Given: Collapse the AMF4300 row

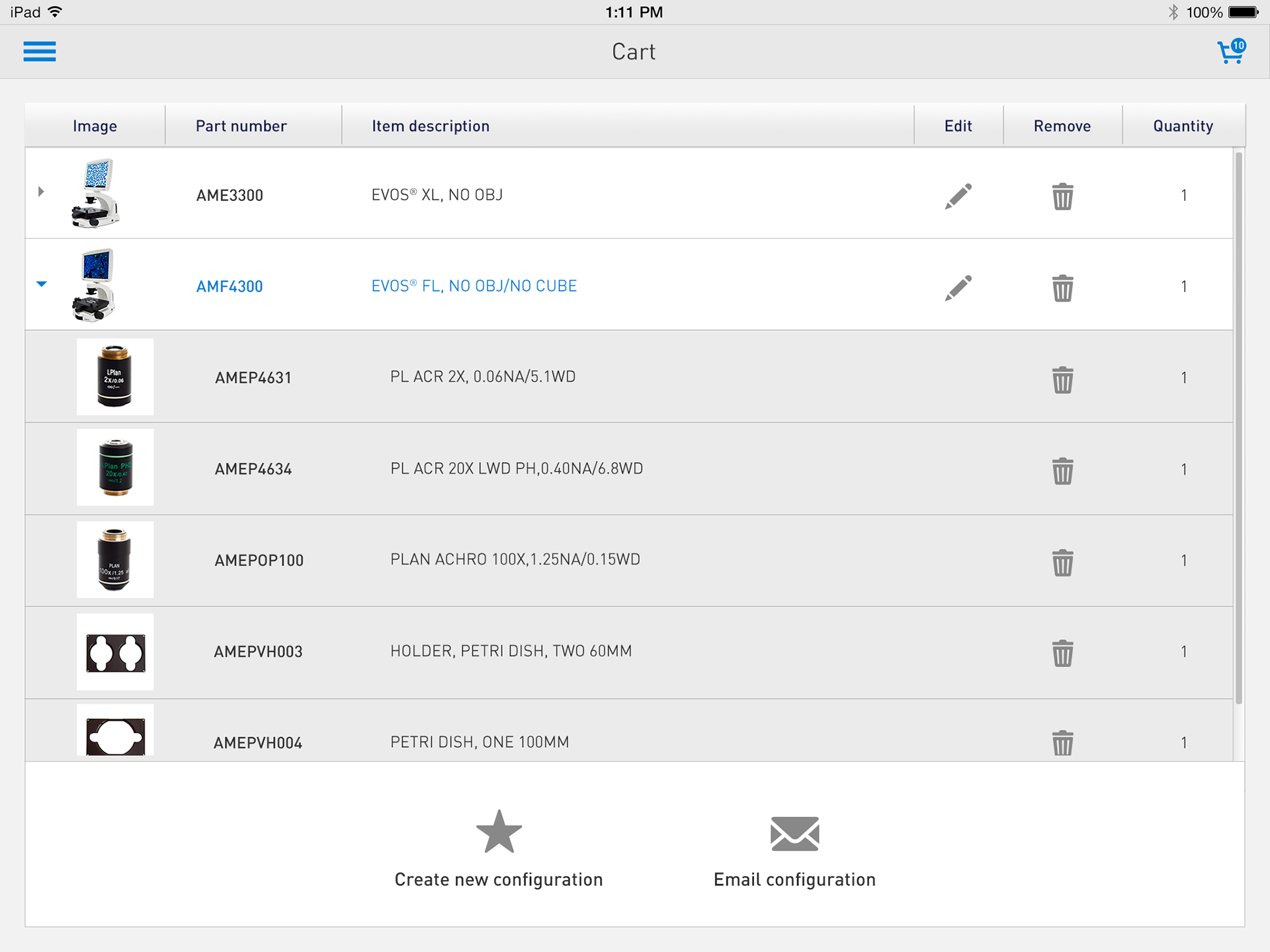Looking at the screenshot, I should [42, 284].
